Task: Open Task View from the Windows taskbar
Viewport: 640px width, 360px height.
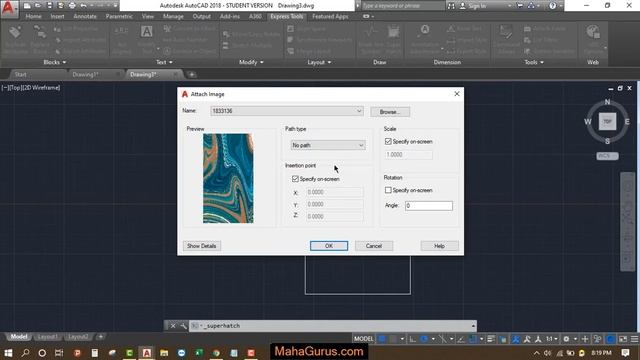Action: tap(59, 353)
